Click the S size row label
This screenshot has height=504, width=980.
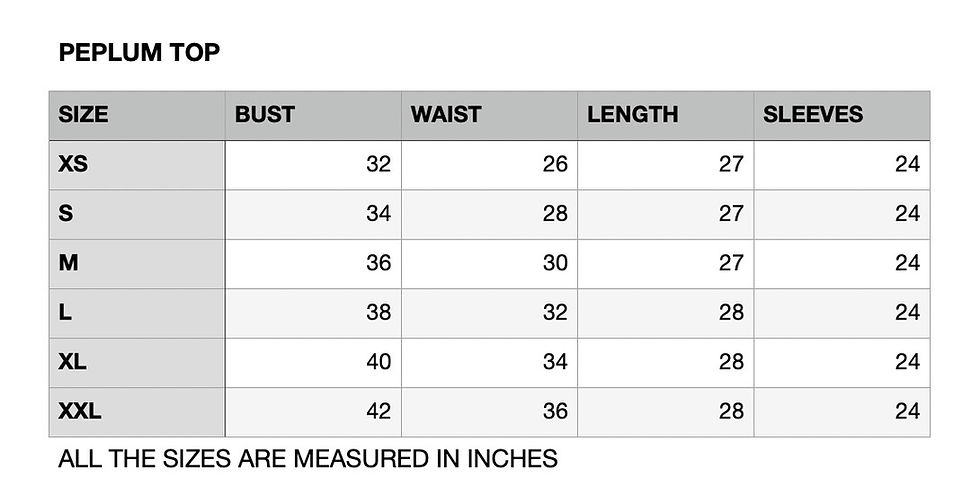coord(66,213)
